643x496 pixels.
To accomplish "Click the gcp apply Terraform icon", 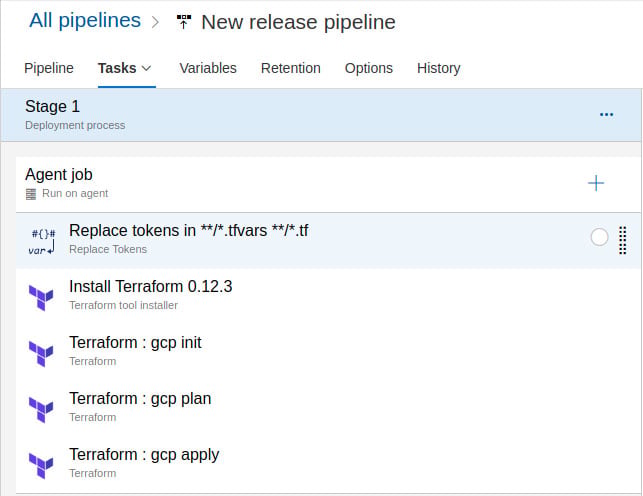I will pos(41,465).
